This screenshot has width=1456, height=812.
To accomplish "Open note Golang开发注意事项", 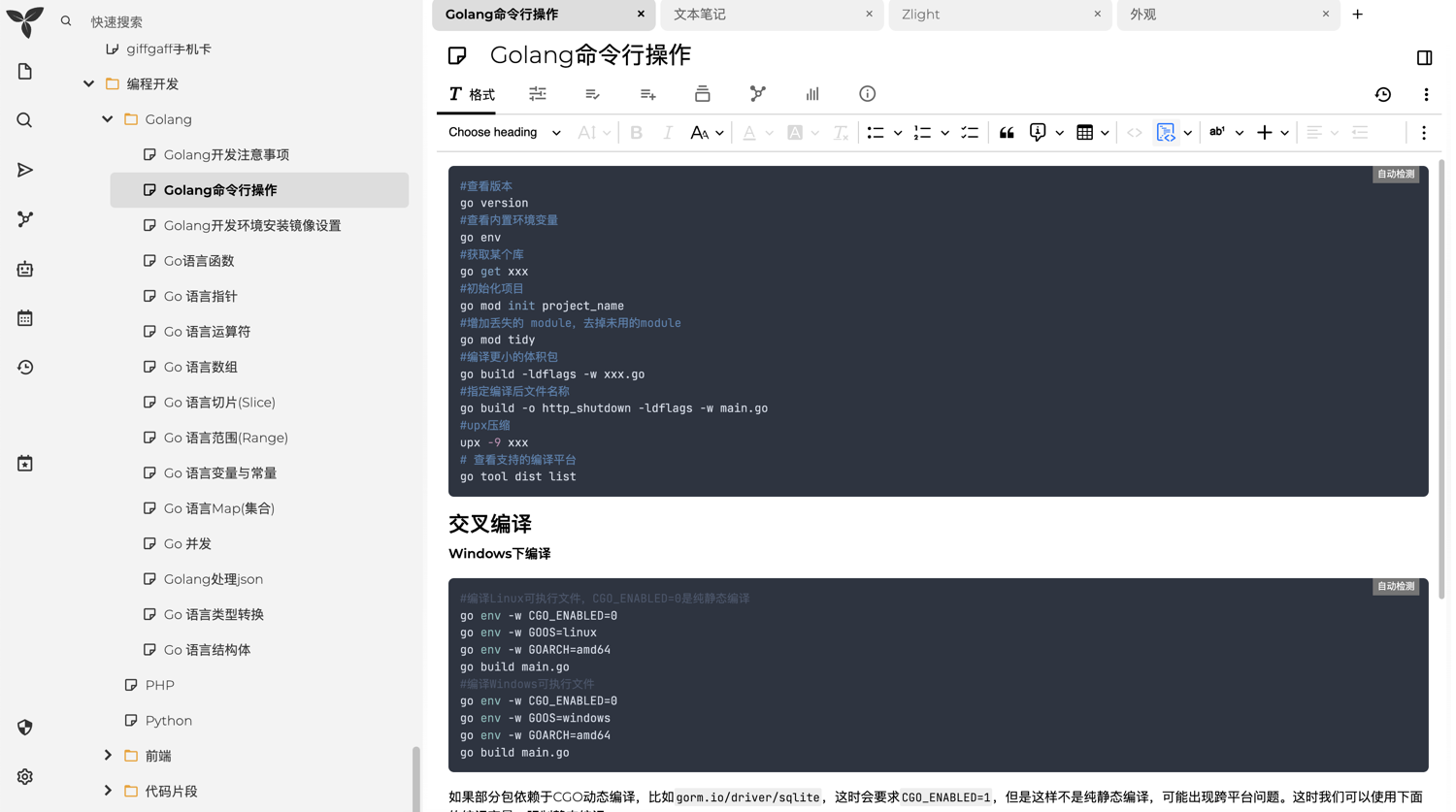I will pos(226,155).
